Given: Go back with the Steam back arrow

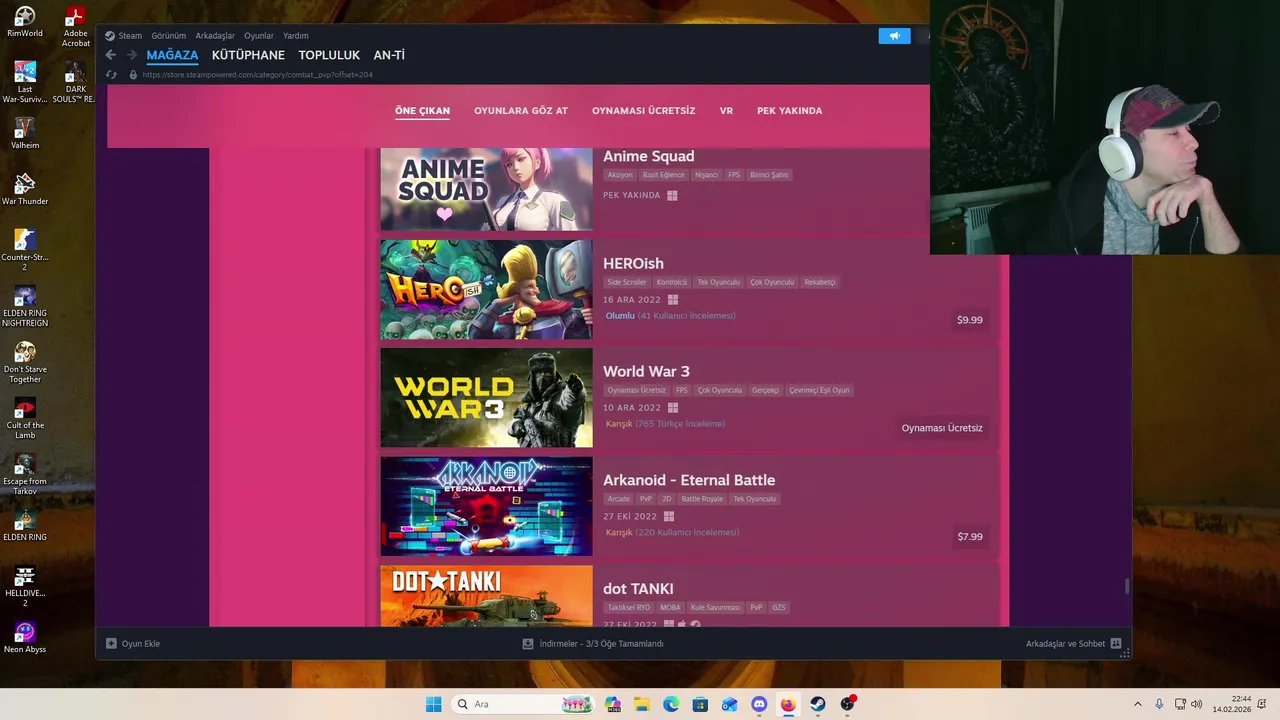Looking at the screenshot, I should (110, 55).
